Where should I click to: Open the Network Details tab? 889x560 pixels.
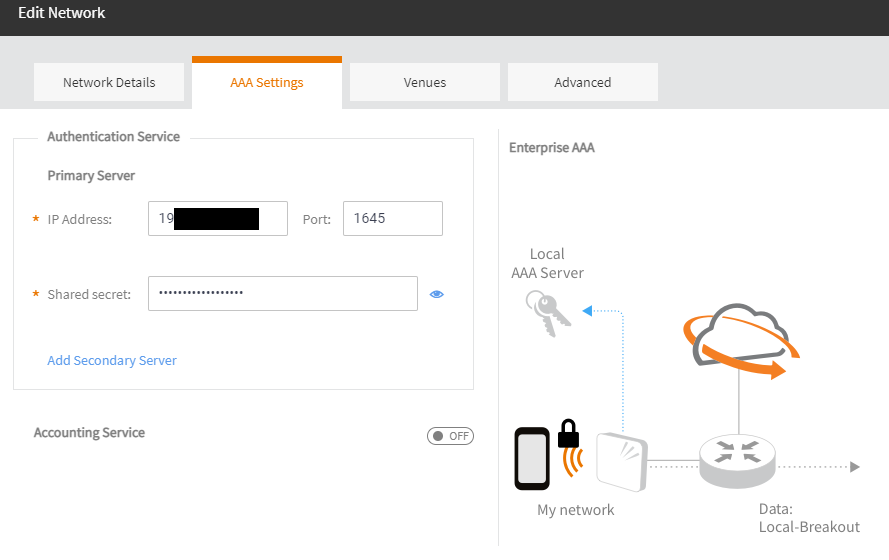point(109,82)
